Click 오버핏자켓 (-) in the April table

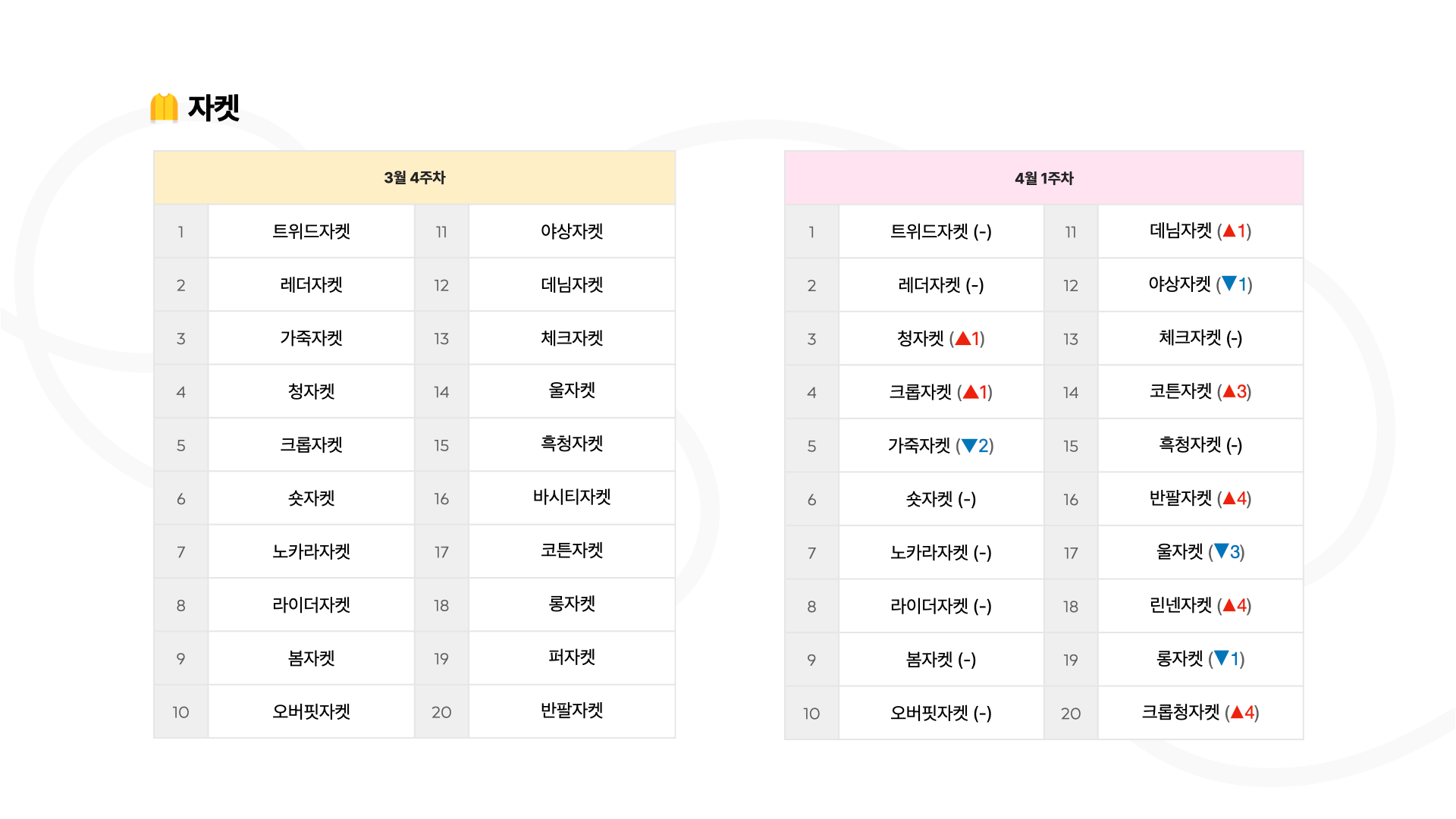point(941,713)
